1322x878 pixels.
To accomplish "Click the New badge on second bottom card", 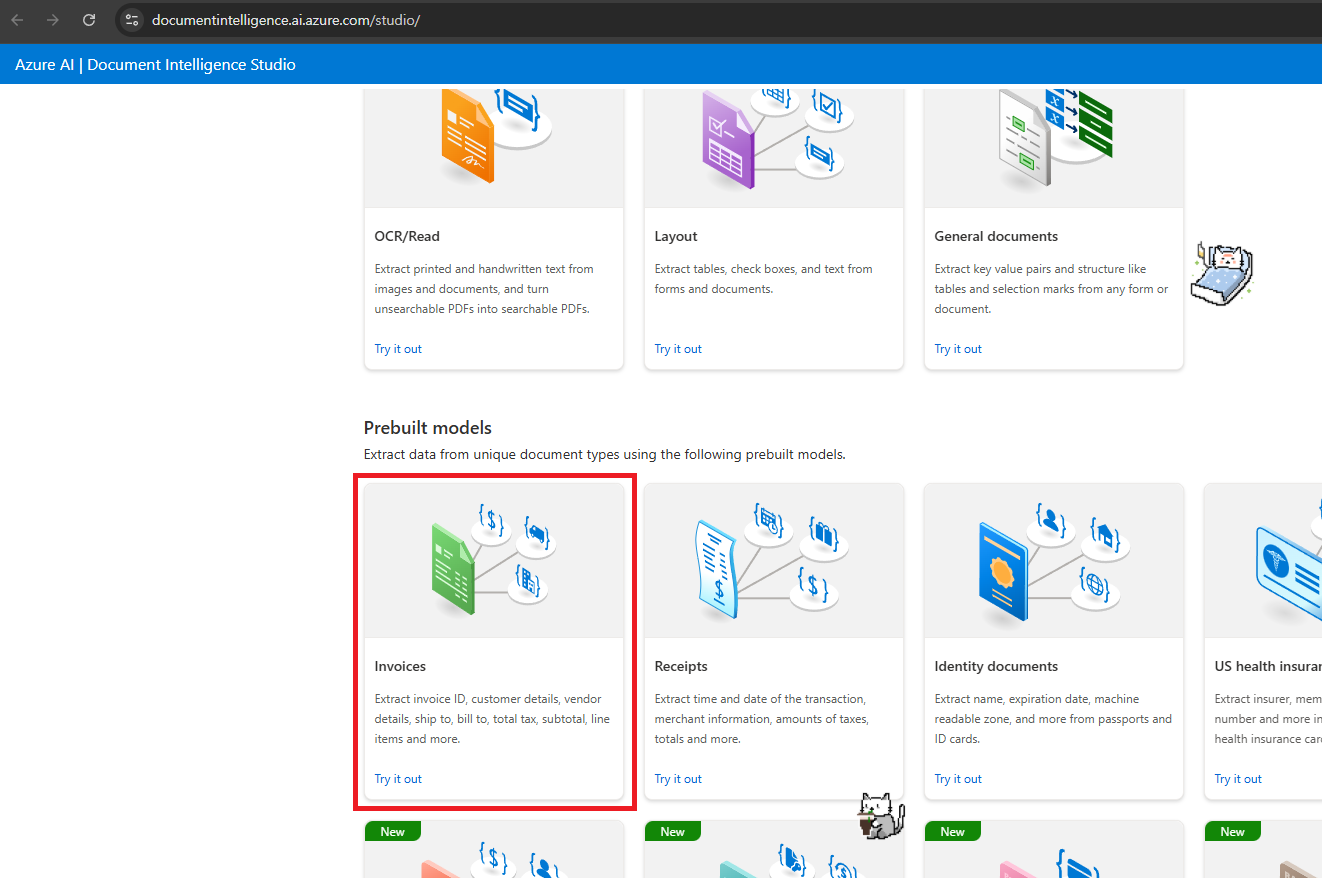I will [673, 831].
